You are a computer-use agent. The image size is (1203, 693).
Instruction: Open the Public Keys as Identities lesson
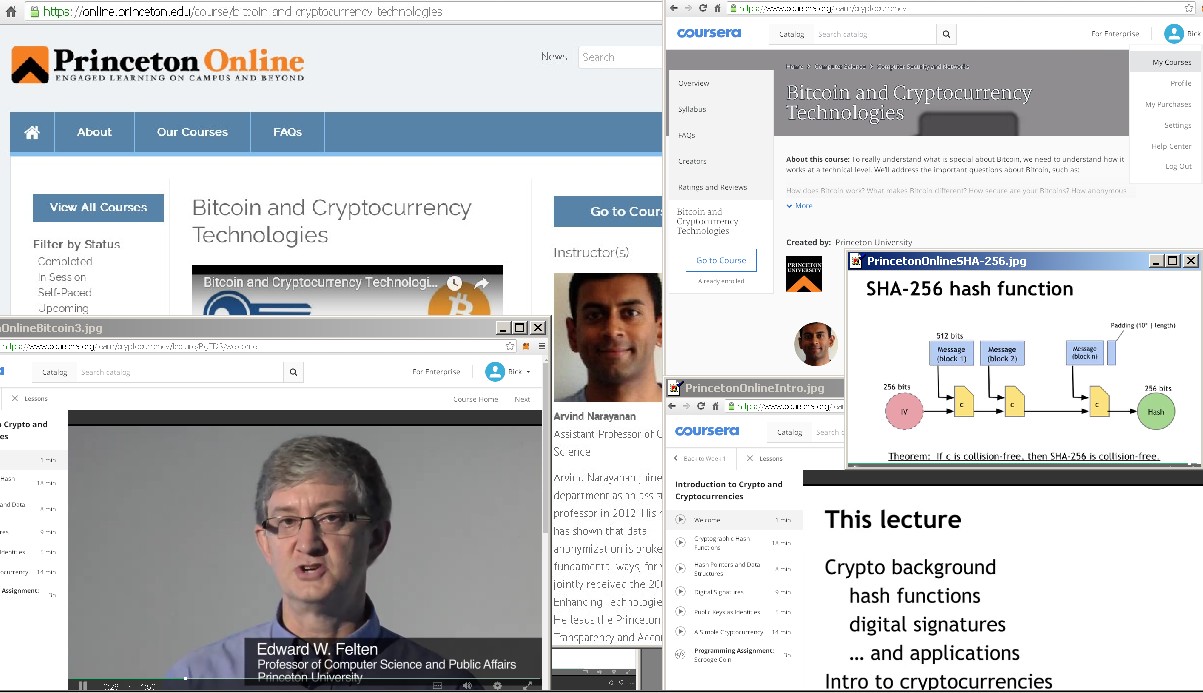[x=735, y=612]
